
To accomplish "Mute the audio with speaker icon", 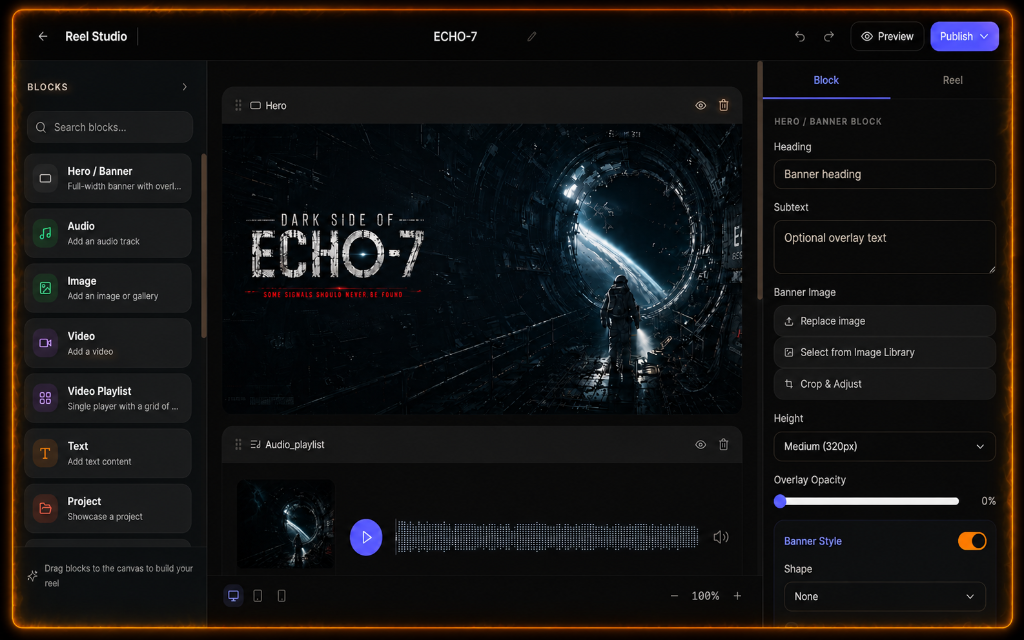I will (721, 537).
